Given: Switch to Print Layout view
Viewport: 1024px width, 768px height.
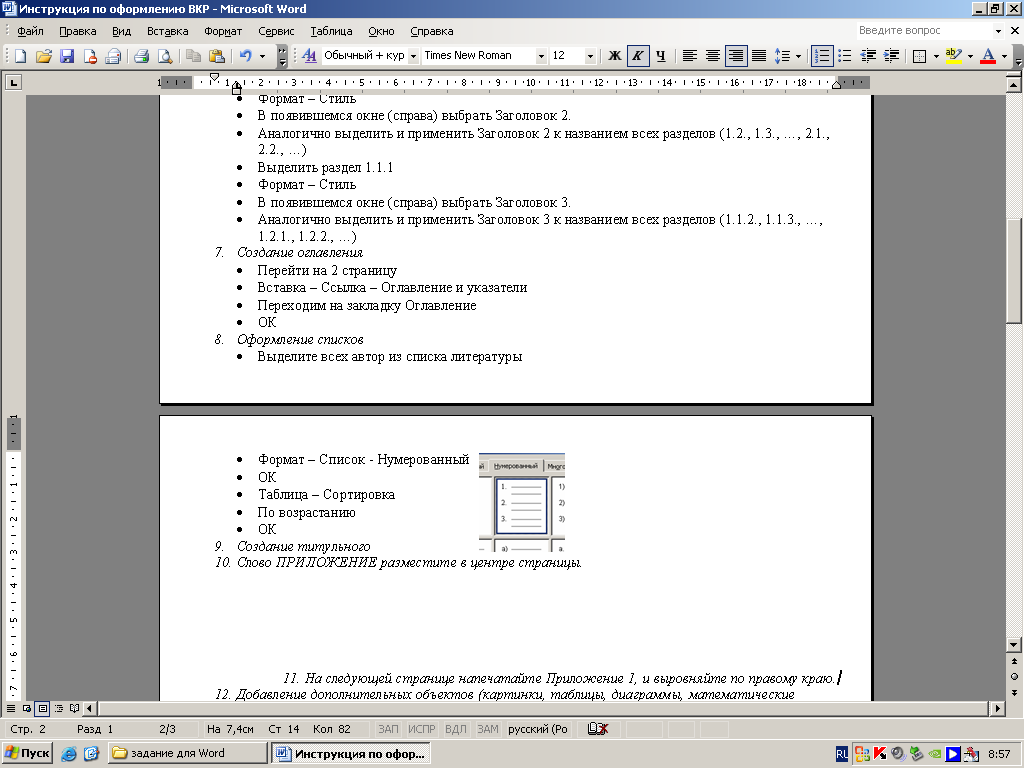Looking at the screenshot, I should (42, 708).
